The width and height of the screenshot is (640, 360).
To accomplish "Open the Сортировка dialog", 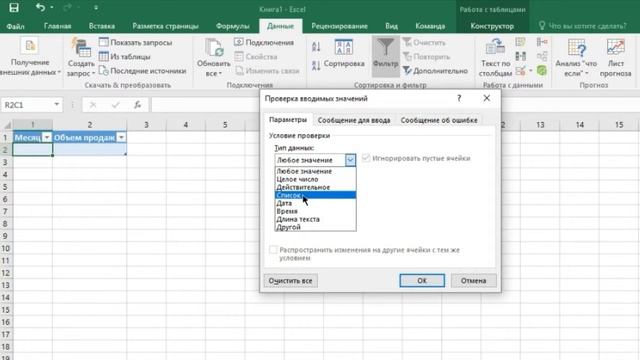I will click(344, 53).
